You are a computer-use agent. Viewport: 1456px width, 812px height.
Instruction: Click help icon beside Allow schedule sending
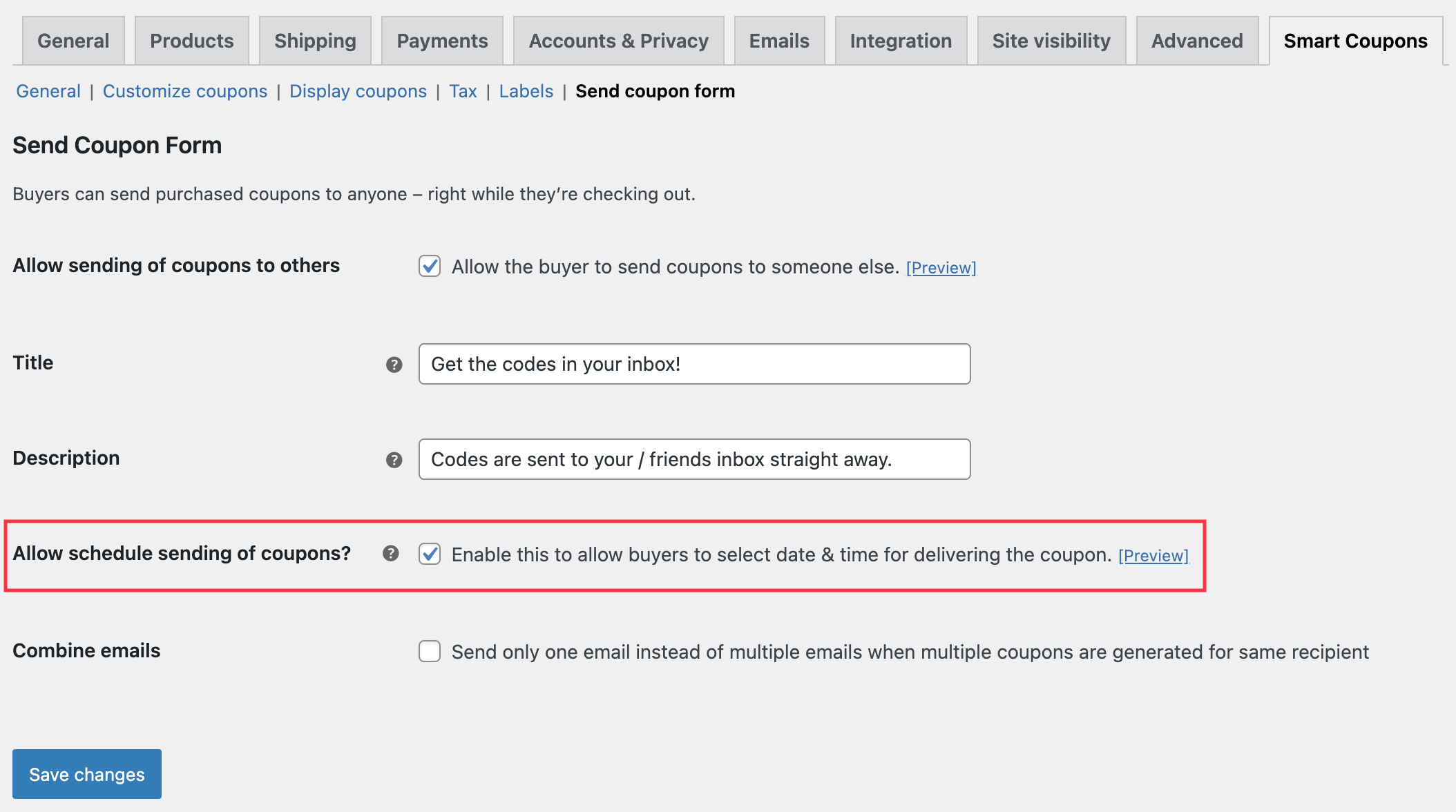coord(390,553)
